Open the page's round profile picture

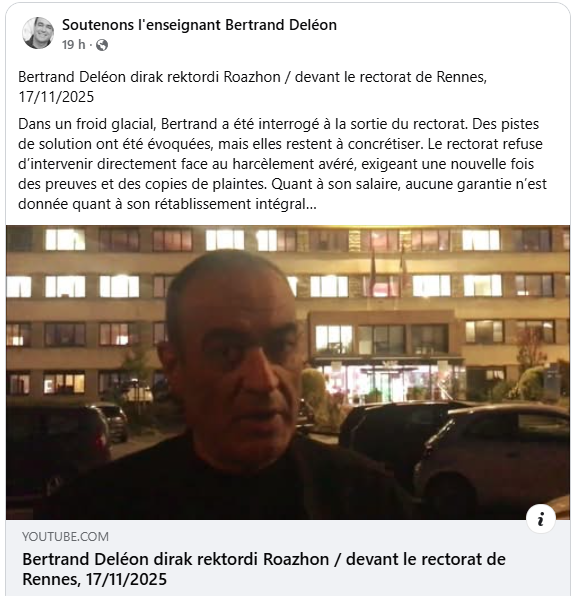pos(38,33)
